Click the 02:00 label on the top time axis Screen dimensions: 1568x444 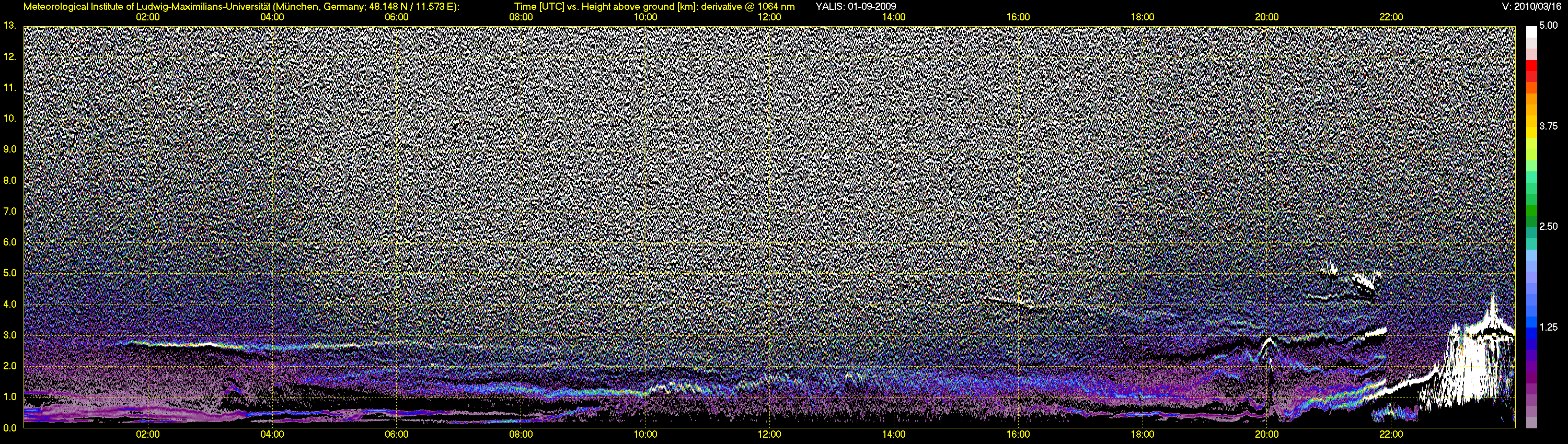click(x=148, y=17)
